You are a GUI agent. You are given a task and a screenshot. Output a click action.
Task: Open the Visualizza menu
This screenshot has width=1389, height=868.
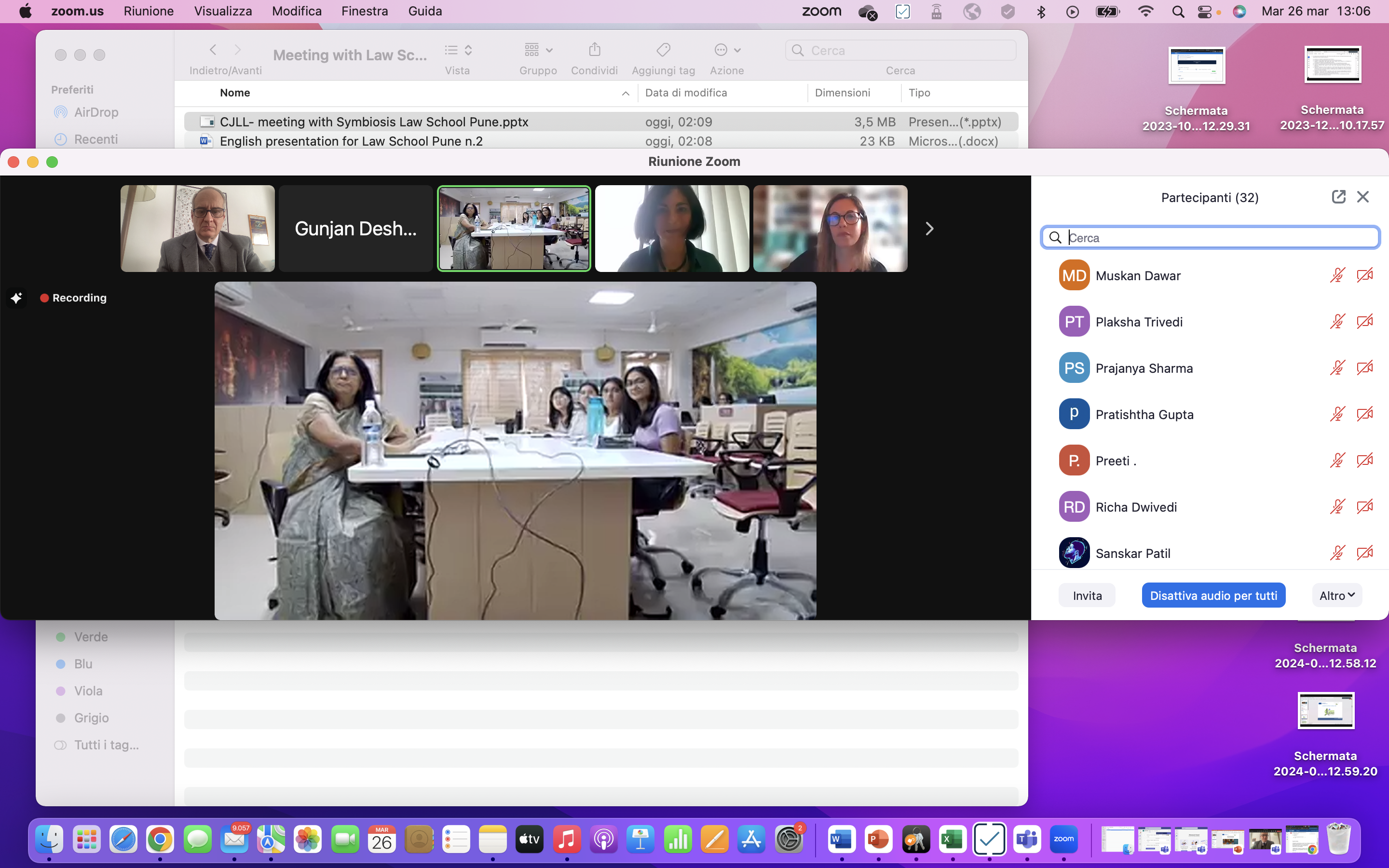click(223, 12)
